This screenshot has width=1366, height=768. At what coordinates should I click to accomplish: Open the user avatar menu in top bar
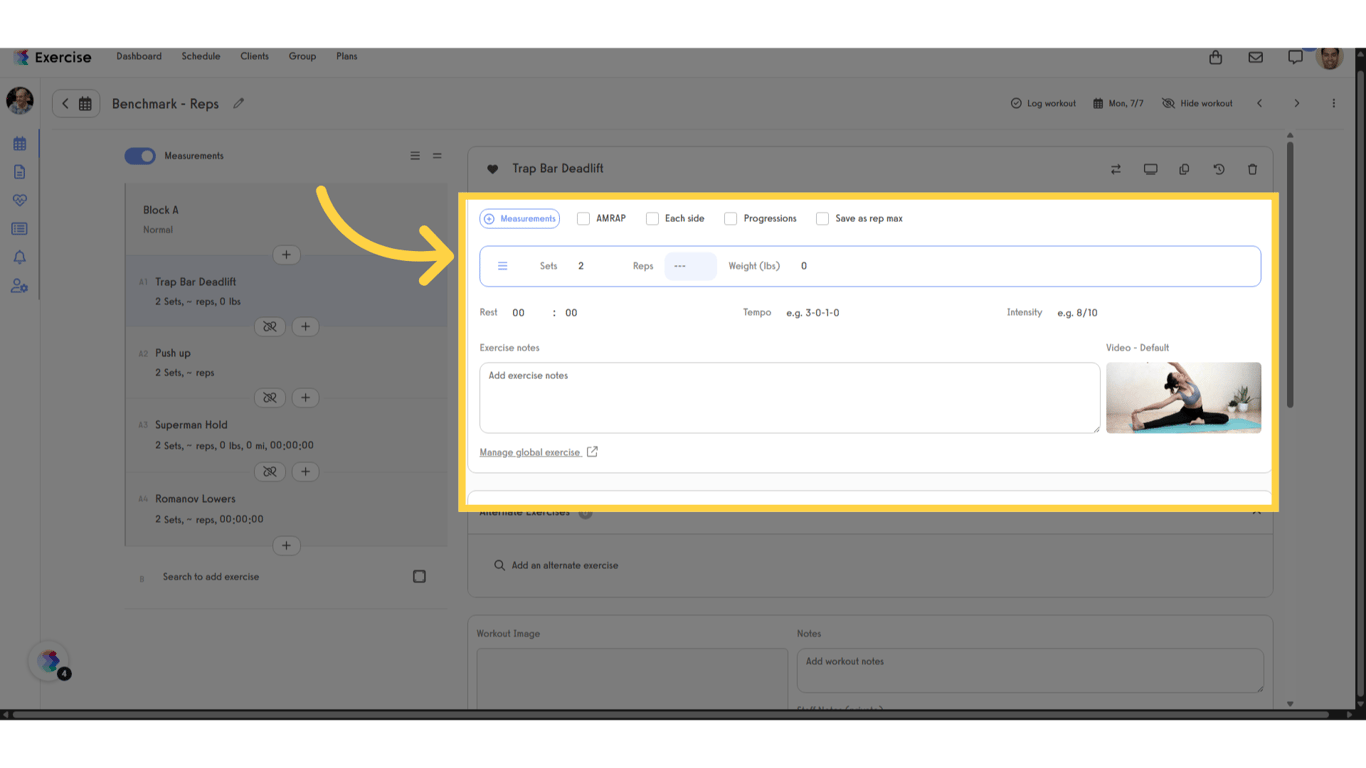[x=1330, y=58]
